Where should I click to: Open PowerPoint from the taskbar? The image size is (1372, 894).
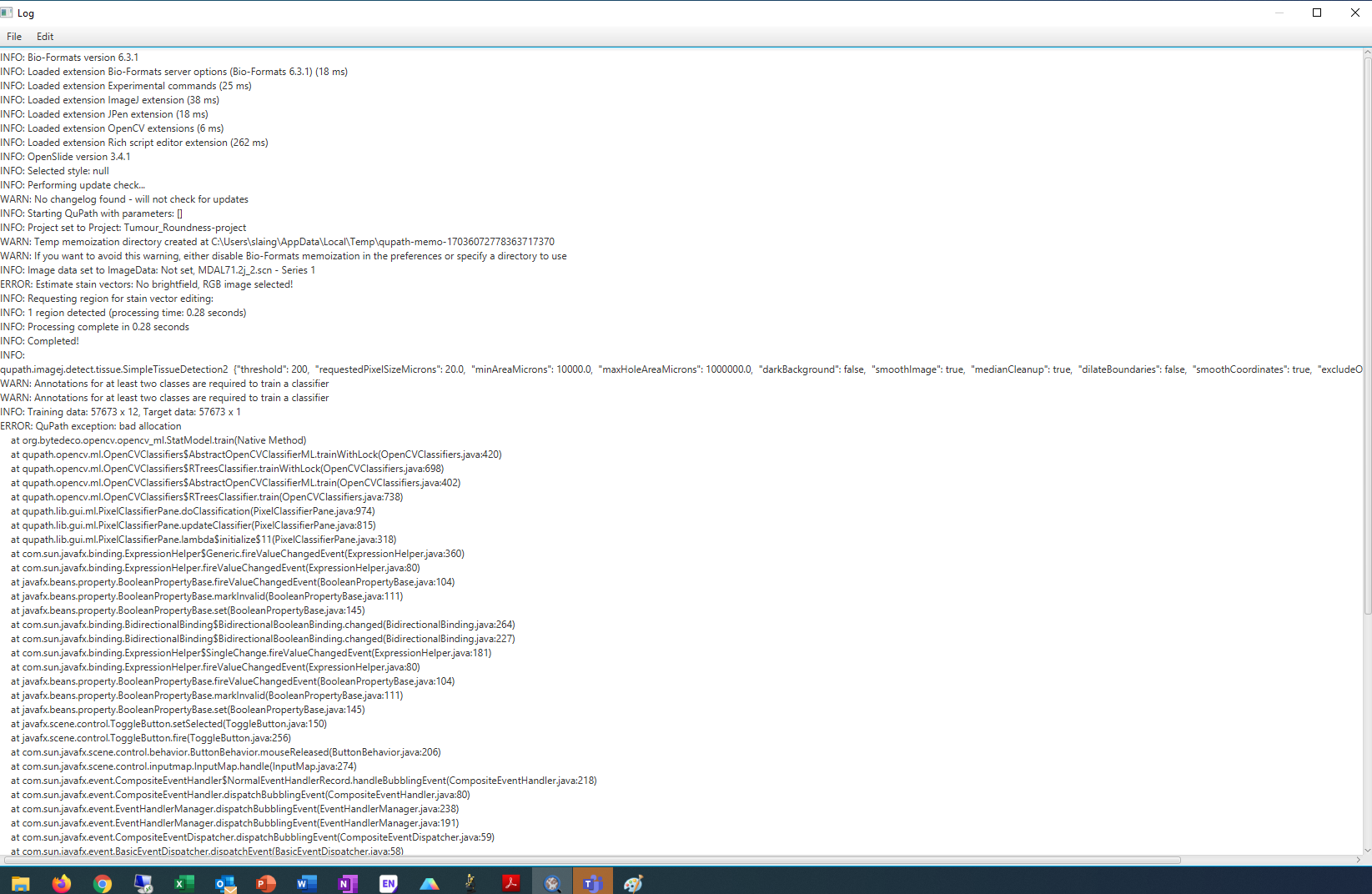click(x=266, y=881)
